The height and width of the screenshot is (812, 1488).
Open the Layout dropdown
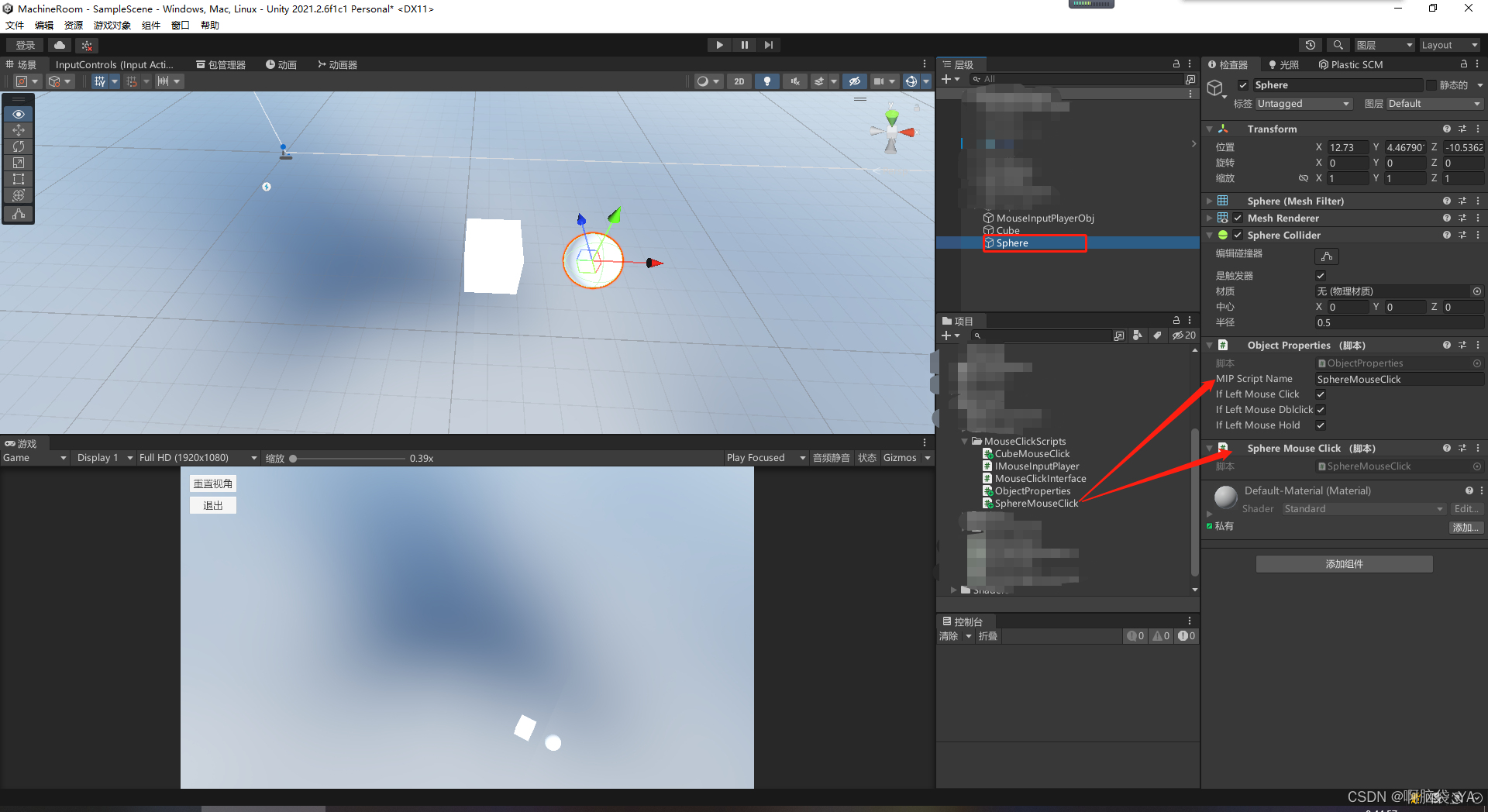tap(1448, 44)
